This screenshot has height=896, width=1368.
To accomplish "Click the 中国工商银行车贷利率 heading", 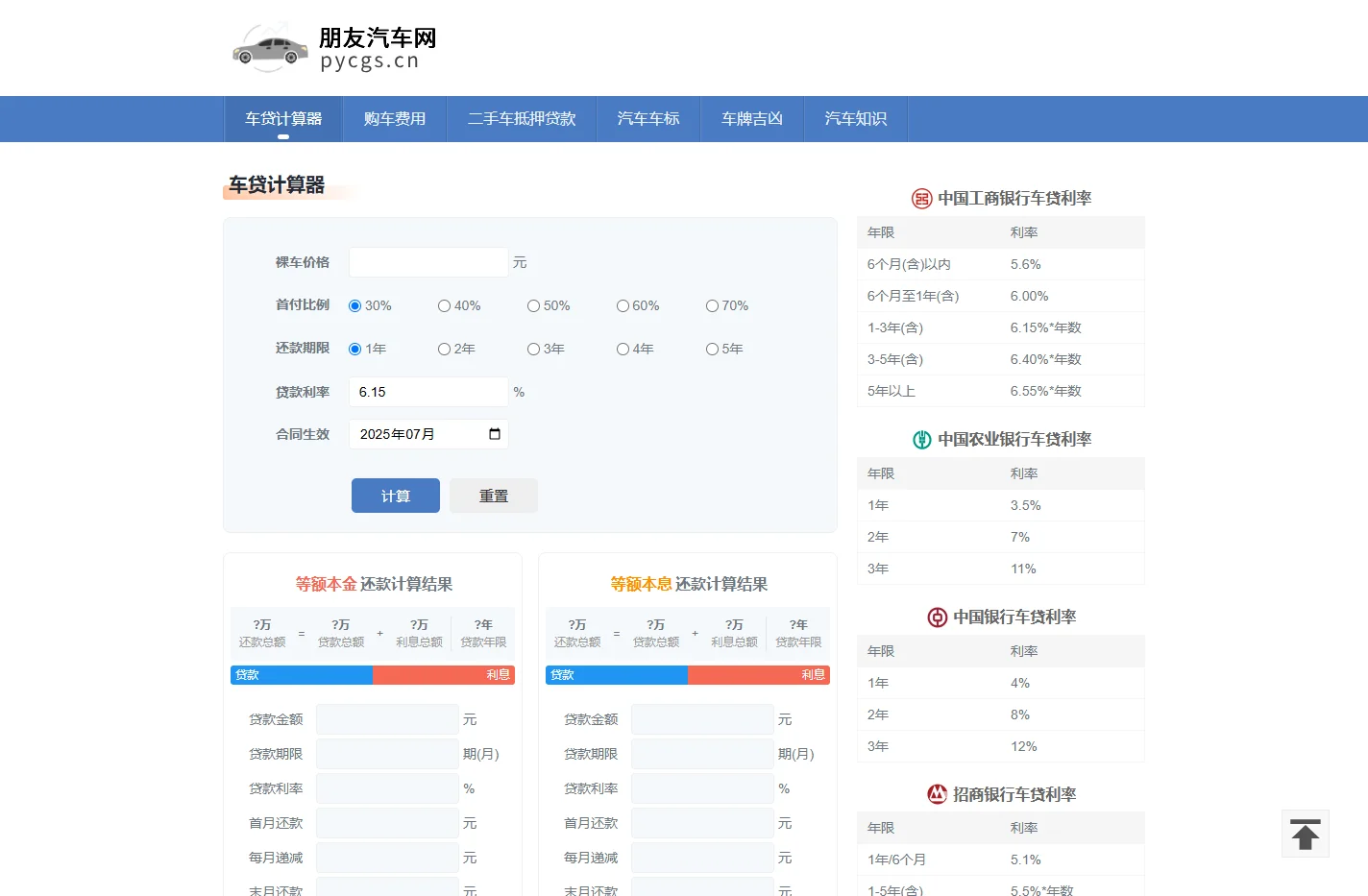I will 1014,199.
